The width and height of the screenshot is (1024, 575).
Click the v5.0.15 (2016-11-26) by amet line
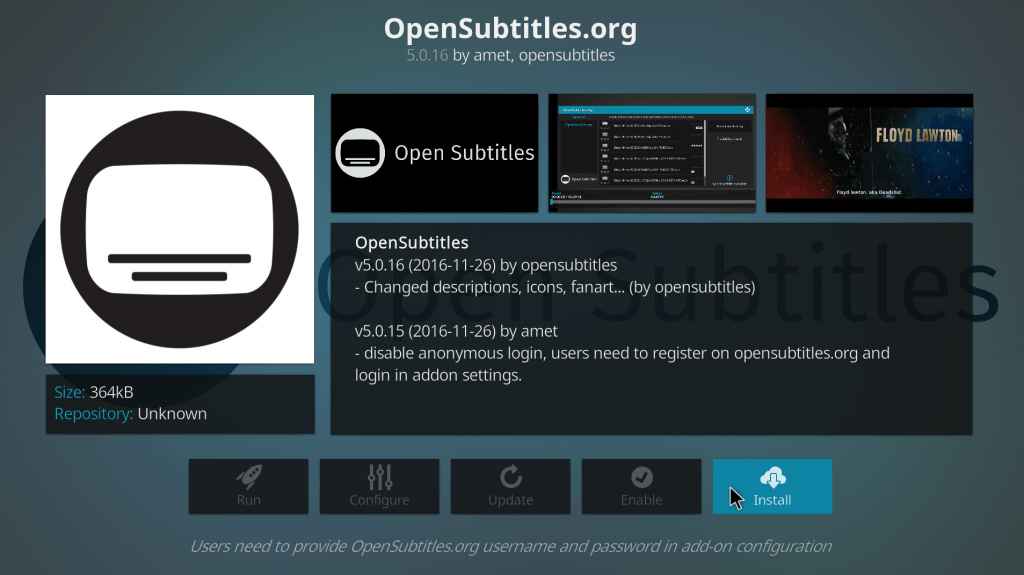point(456,331)
